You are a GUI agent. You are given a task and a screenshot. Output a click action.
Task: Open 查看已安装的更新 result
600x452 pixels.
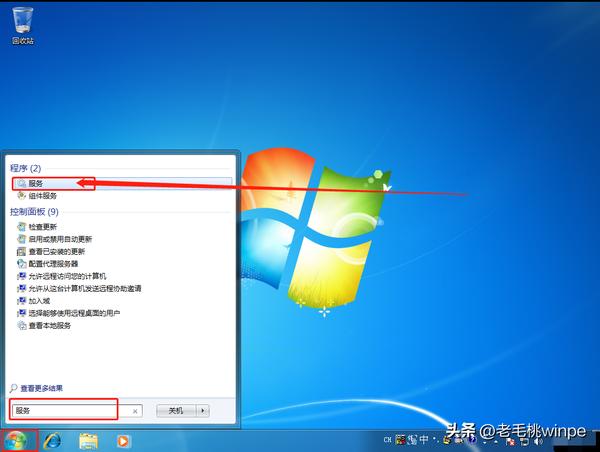pyautogui.click(x=51, y=251)
